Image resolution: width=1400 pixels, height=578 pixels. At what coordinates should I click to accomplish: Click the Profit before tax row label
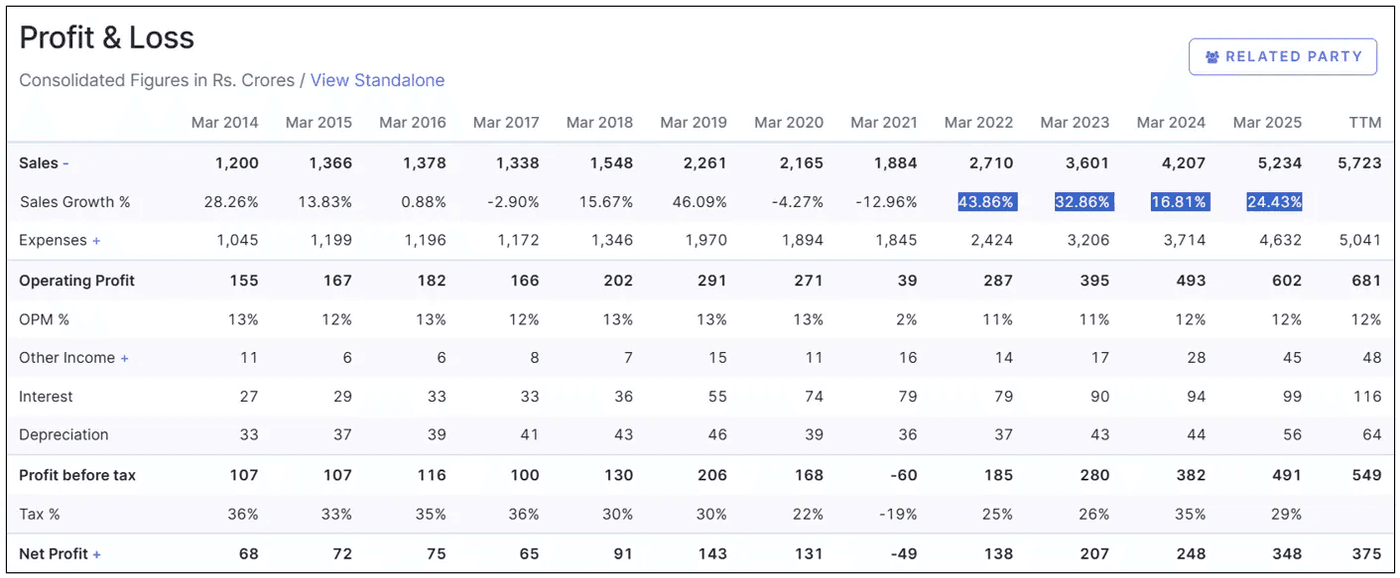[x=75, y=475]
